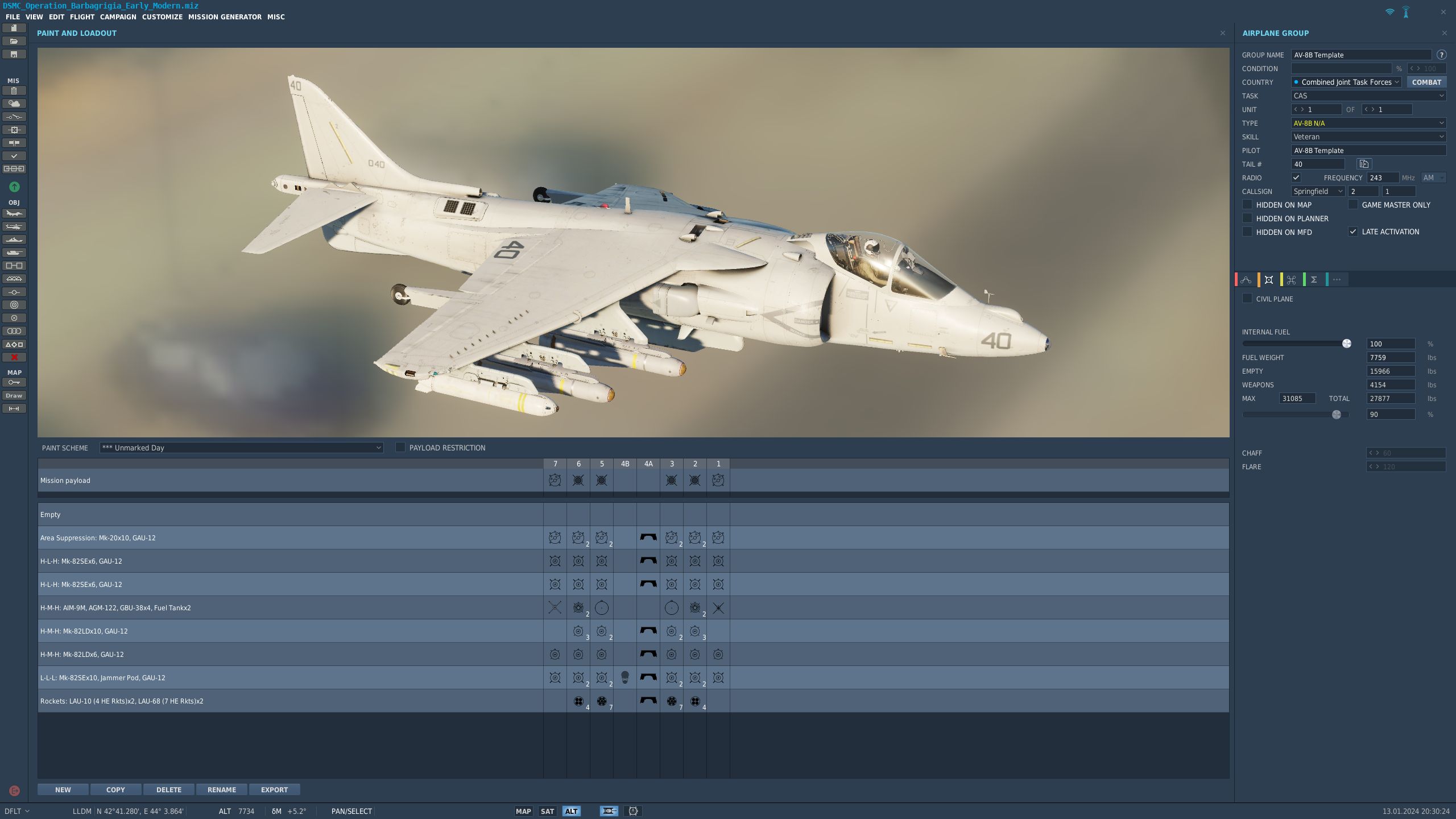This screenshot has height=819, width=1456.
Task: Select the helicopter group placement tool
Action: click(x=14, y=226)
